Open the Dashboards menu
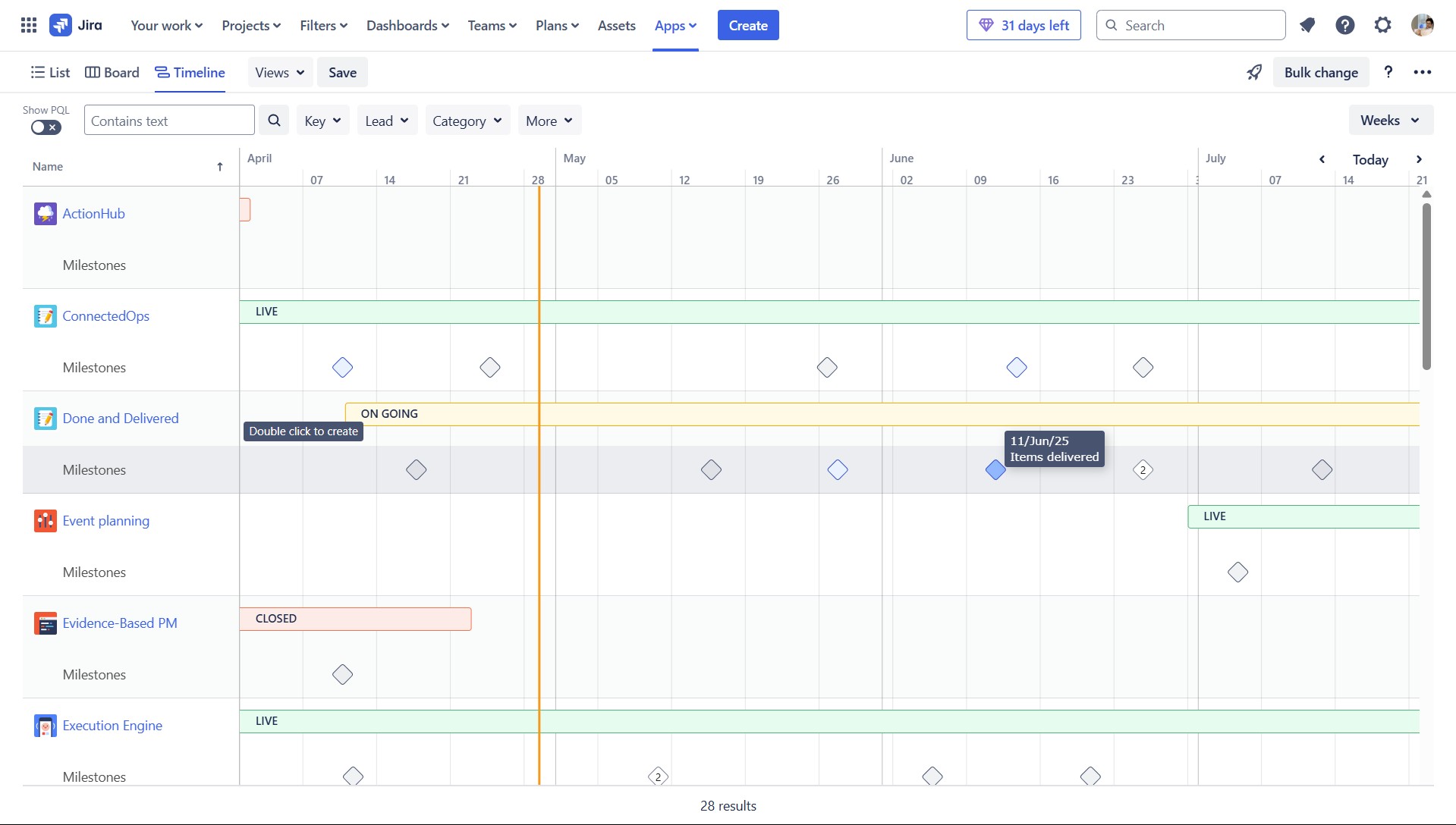Screen dimensions: 1456x825 (x=407, y=25)
